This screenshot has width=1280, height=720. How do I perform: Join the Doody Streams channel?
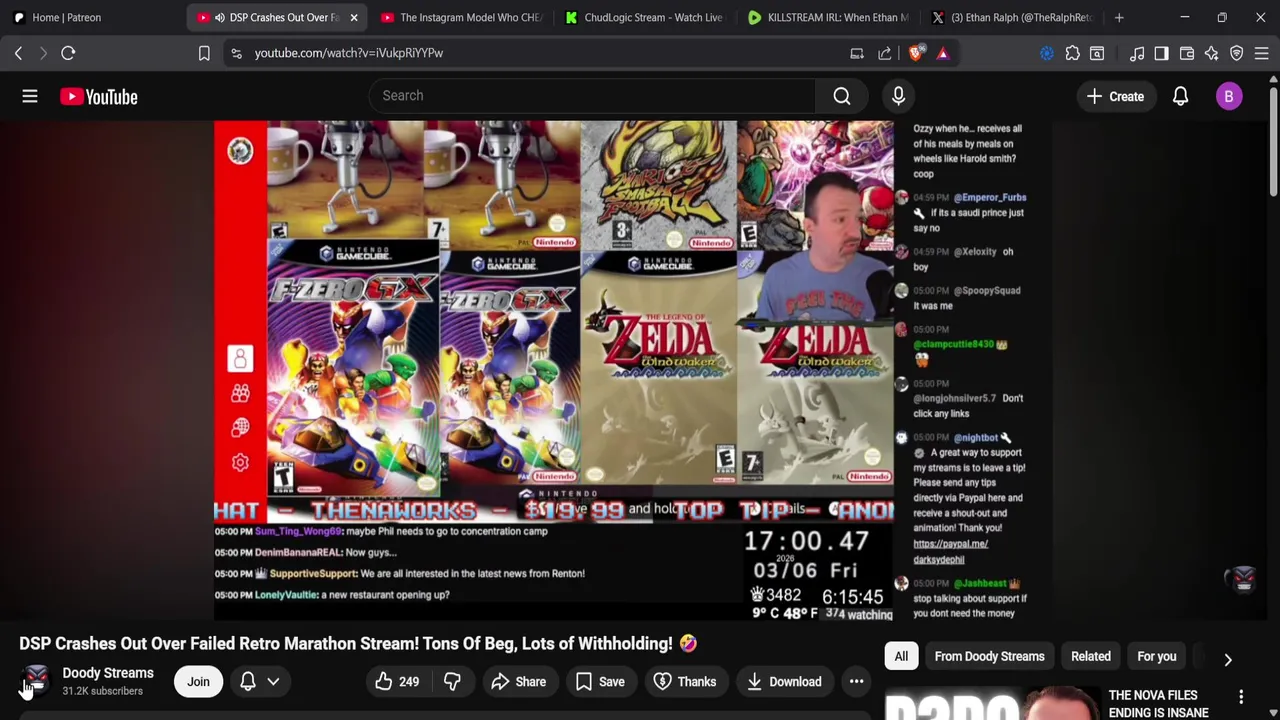(x=198, y=682)
